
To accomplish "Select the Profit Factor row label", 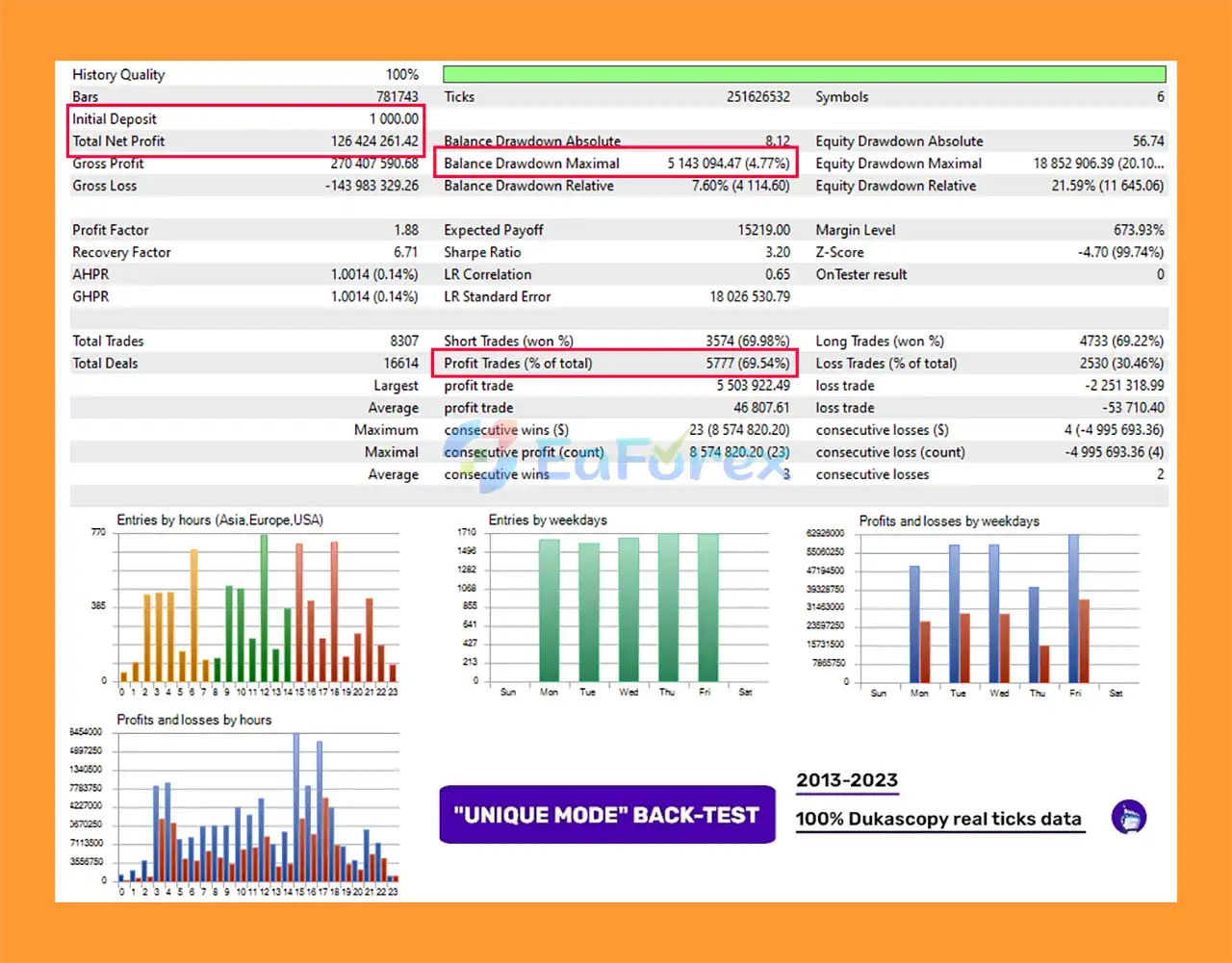I will point(111,230).
